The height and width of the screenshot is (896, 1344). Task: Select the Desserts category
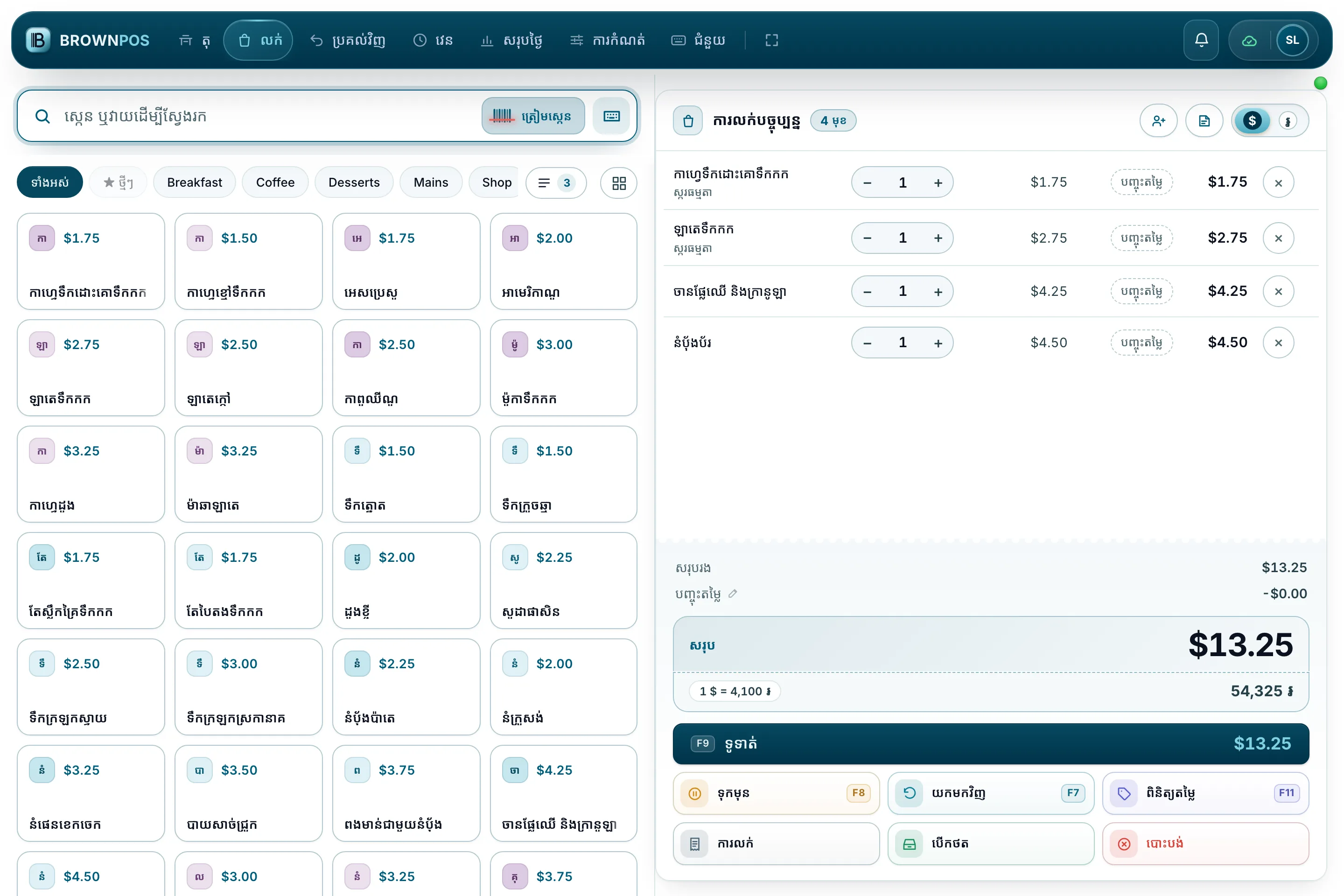click(x=354, y=182)
